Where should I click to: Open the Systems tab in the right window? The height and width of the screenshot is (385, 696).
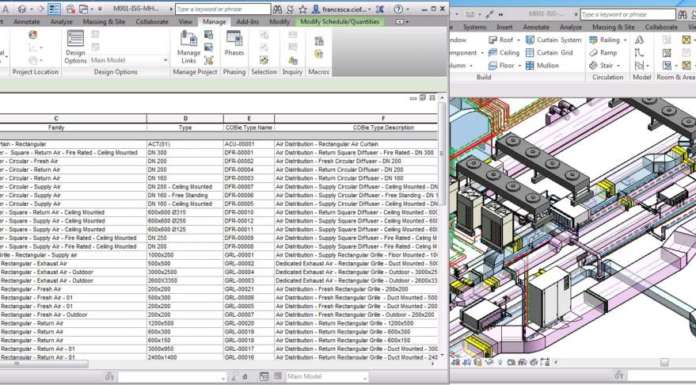474,27
